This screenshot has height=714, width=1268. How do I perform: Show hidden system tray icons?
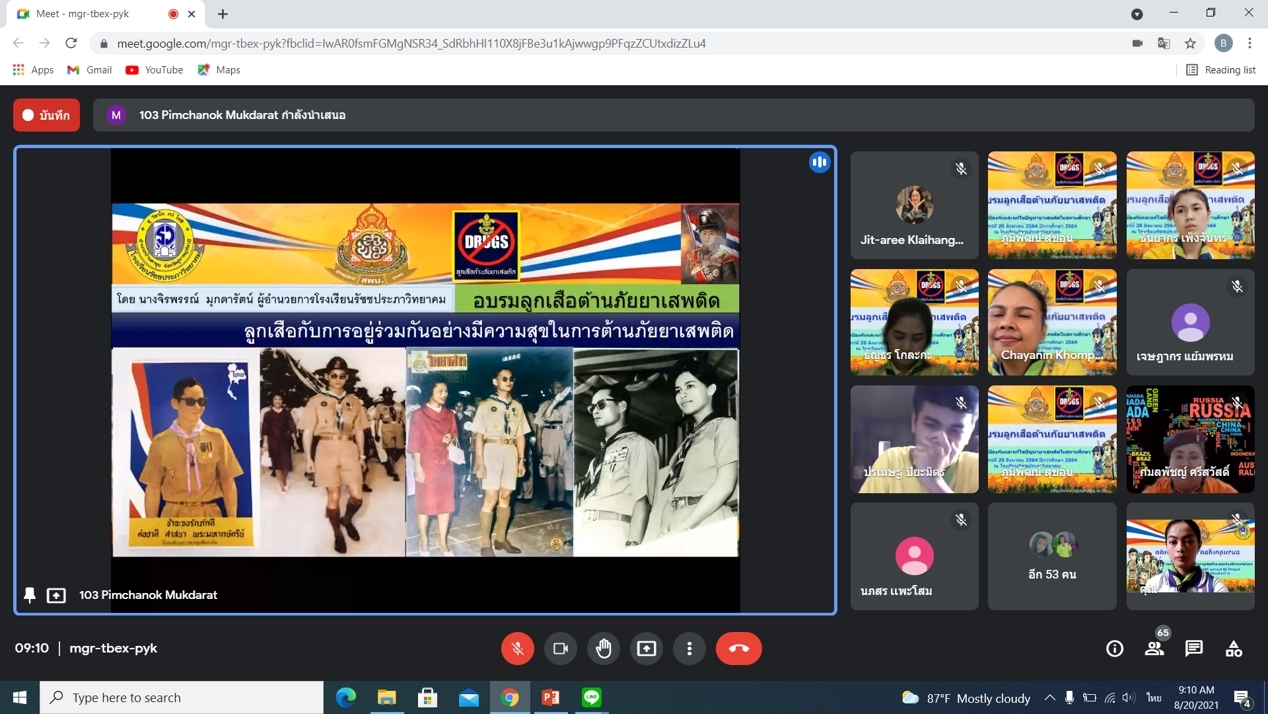coord(1049,697)
